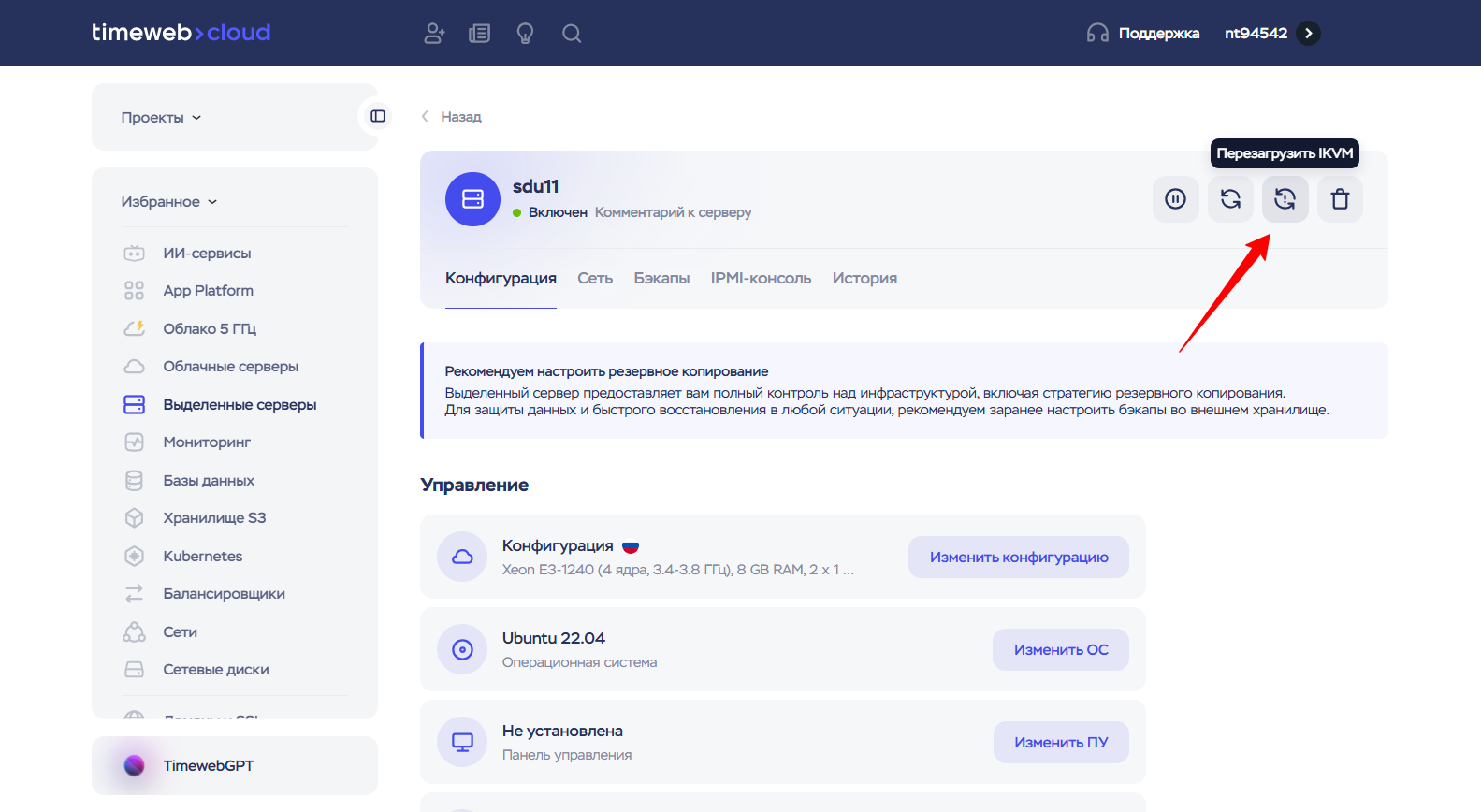Open the news document icon in header
The width and height of the screenshot is (1481, 812).
pos(480,34)
